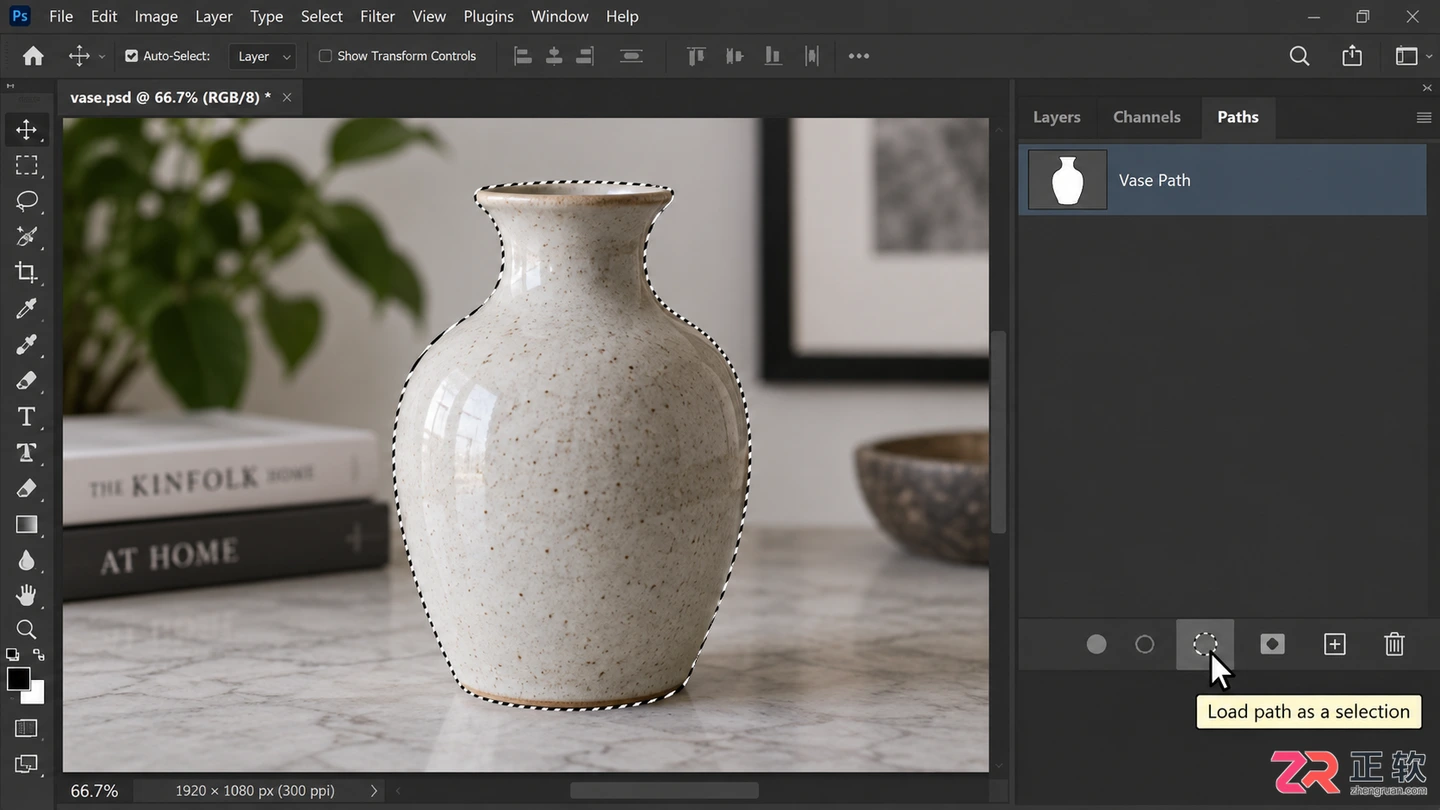Image resolution: width=1440 pixels, height=810 pixels.
Task: Click the Share export icon
Action: pos(1352,56)
